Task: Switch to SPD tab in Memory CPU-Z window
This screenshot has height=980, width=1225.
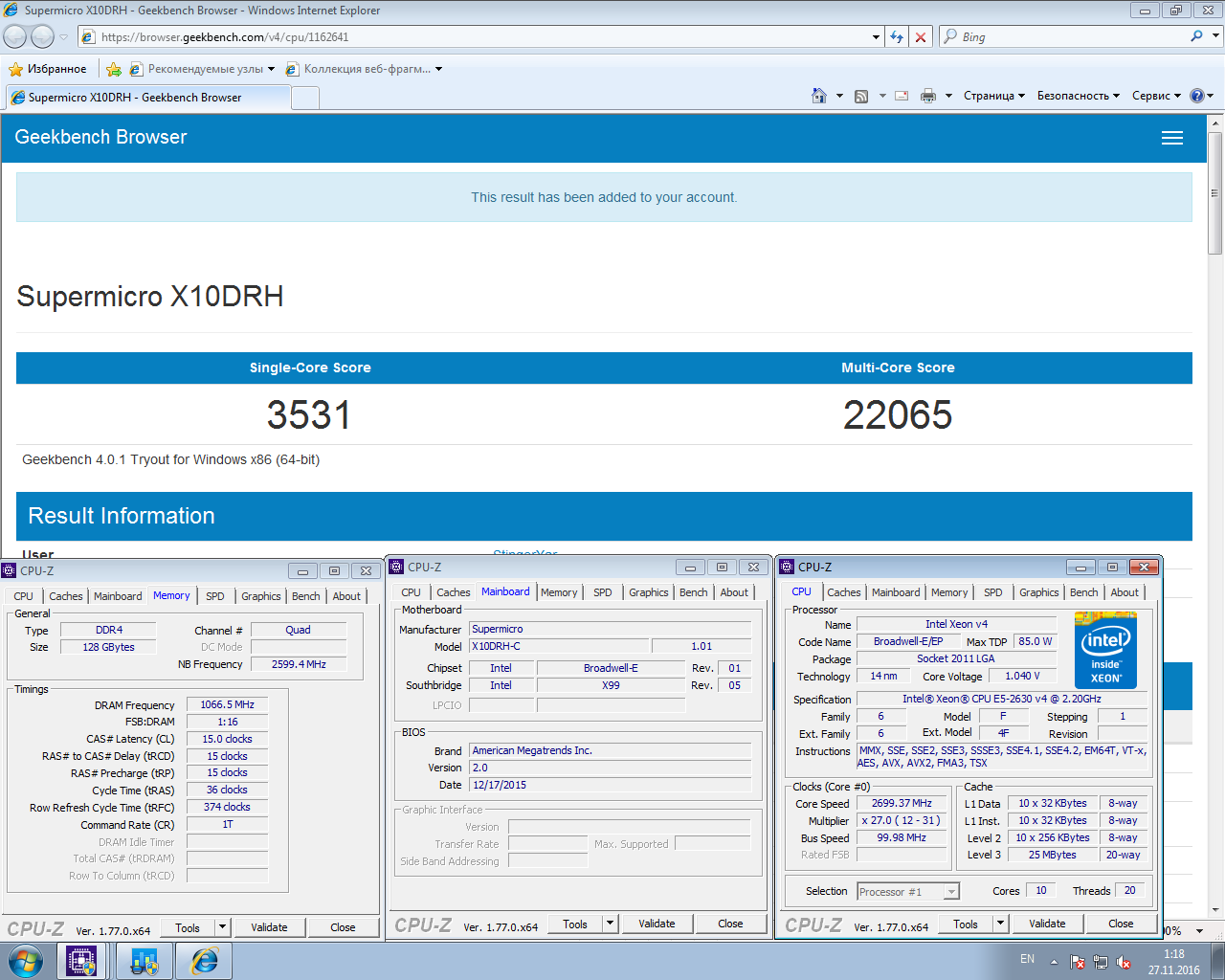Action: pos(215,596)
